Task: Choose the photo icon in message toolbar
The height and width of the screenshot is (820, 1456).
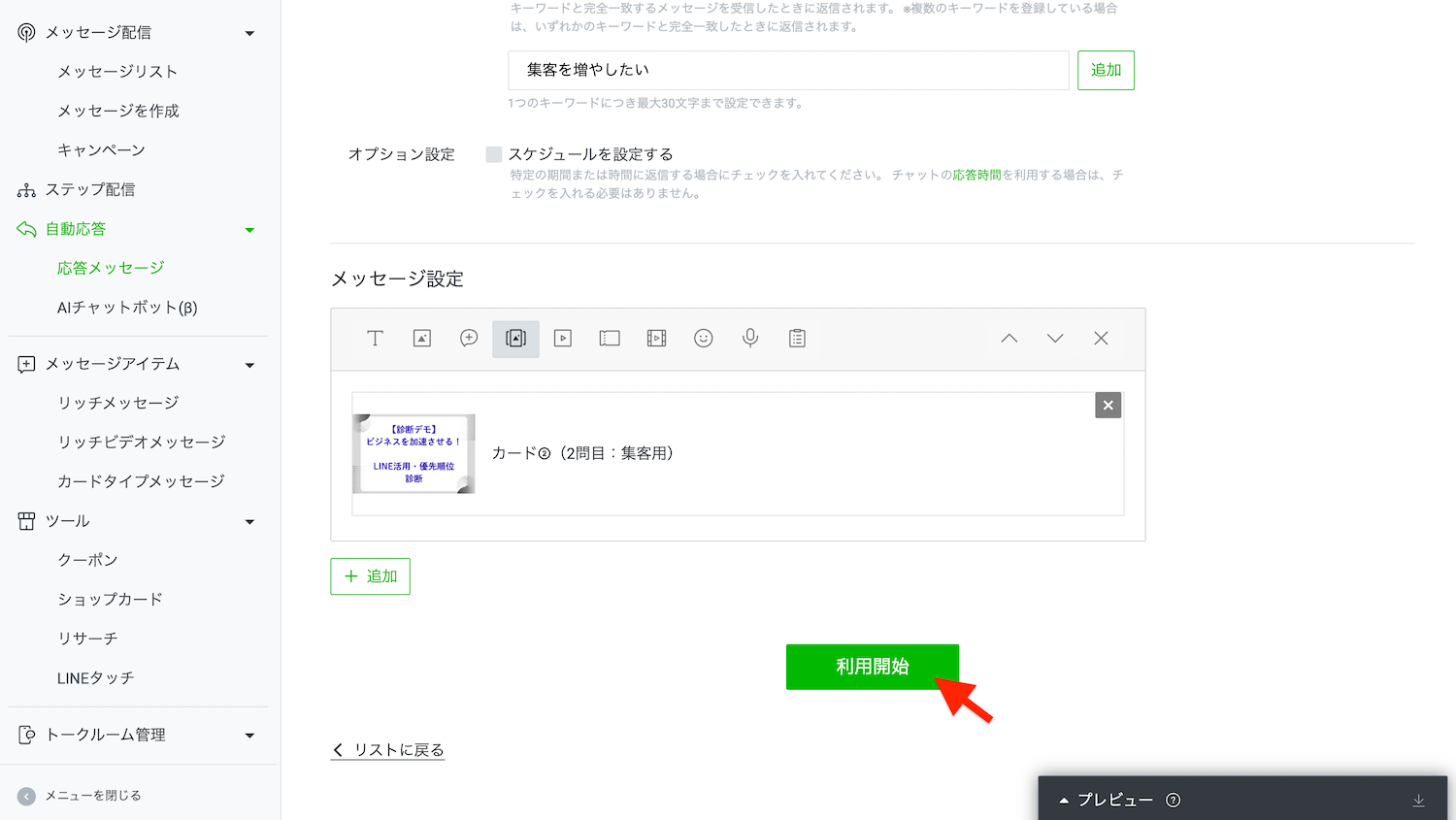Action: pos(422,339)
